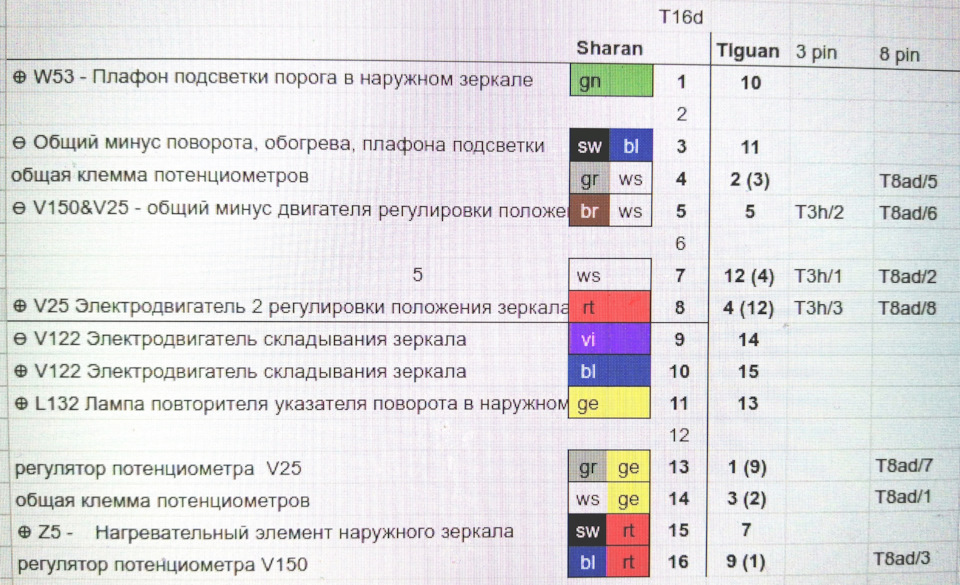Click Tiguan value '9 (1)'

tap(746, 561)
